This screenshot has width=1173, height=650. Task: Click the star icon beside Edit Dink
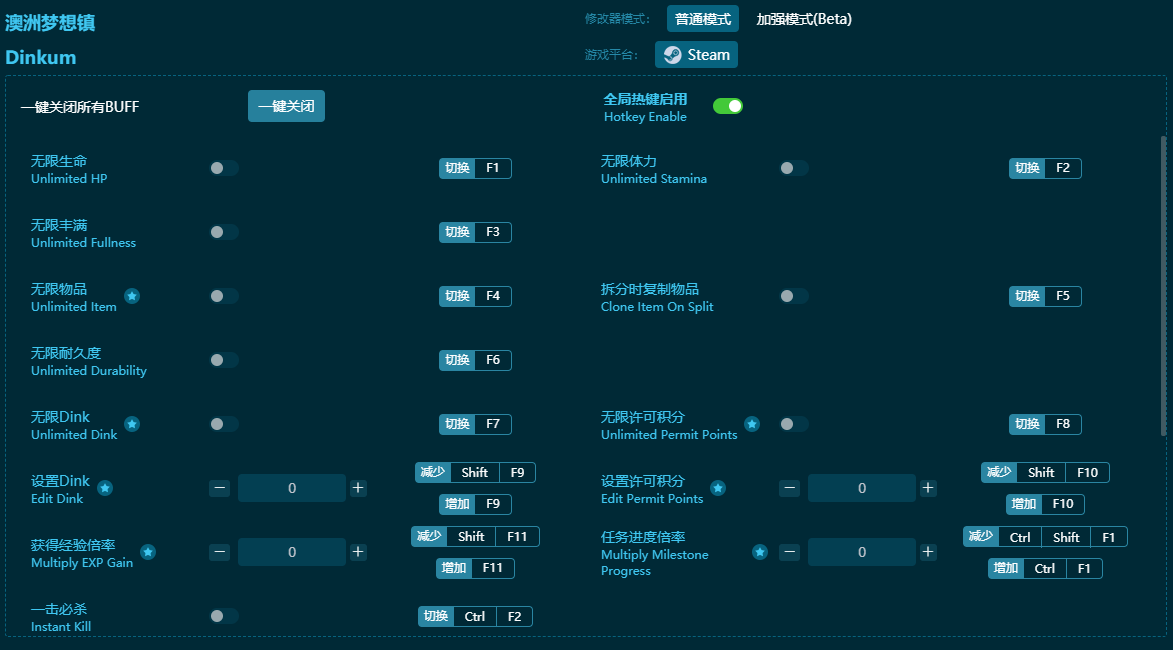(x=105, y=488)
